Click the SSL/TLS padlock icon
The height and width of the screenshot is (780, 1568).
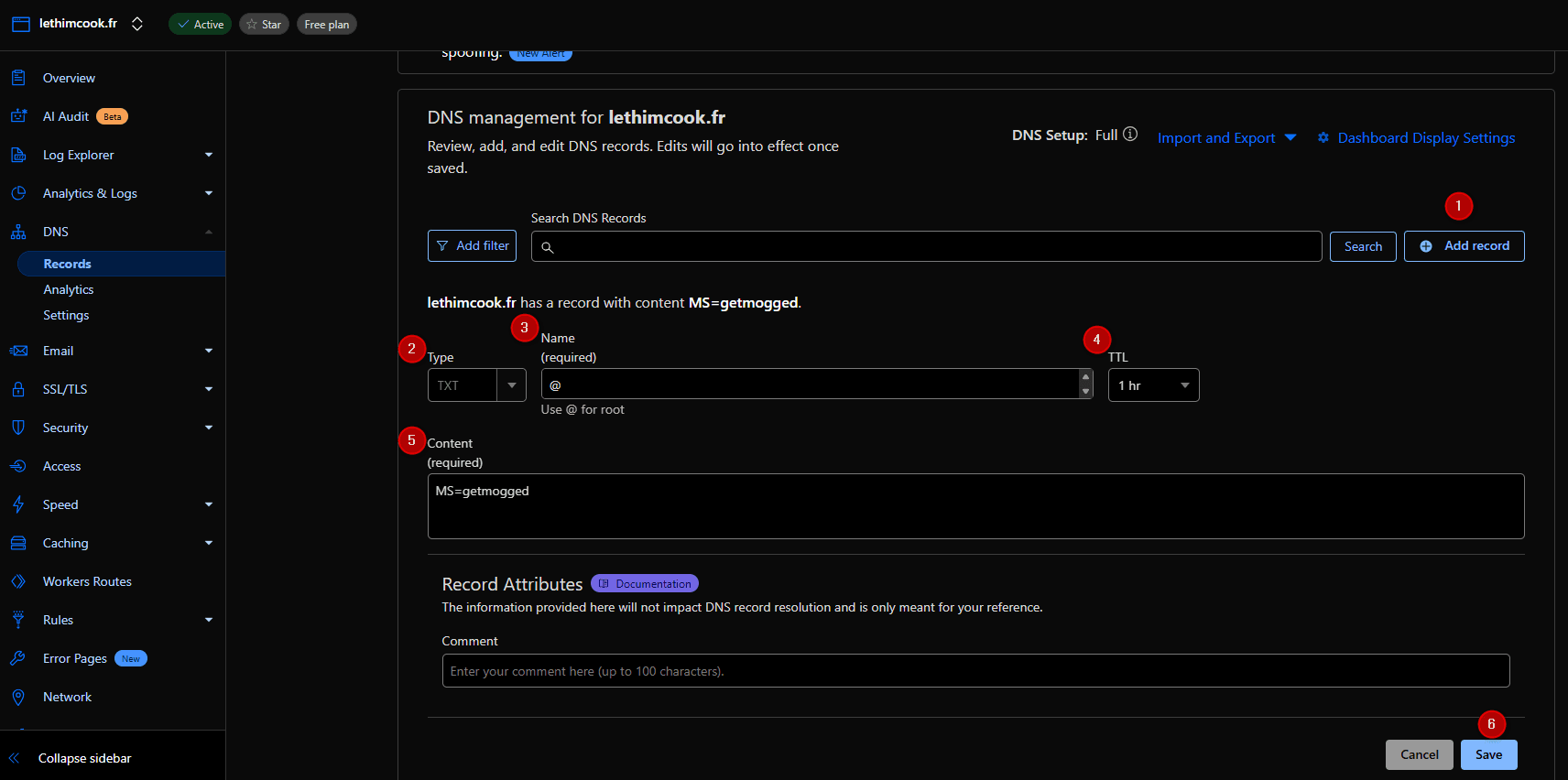pos(18,389)
